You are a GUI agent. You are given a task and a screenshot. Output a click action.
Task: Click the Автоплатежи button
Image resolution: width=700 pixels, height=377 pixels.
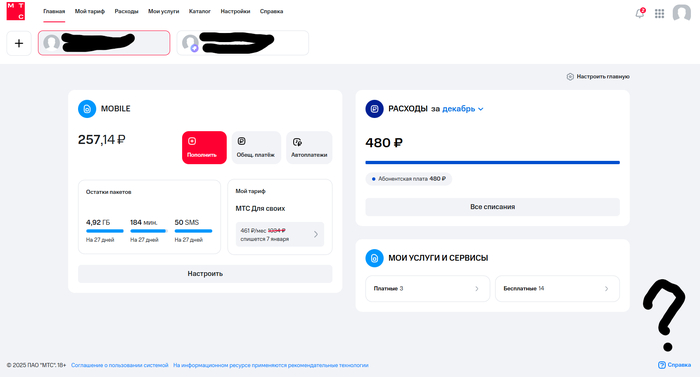(x=309, y=147)
